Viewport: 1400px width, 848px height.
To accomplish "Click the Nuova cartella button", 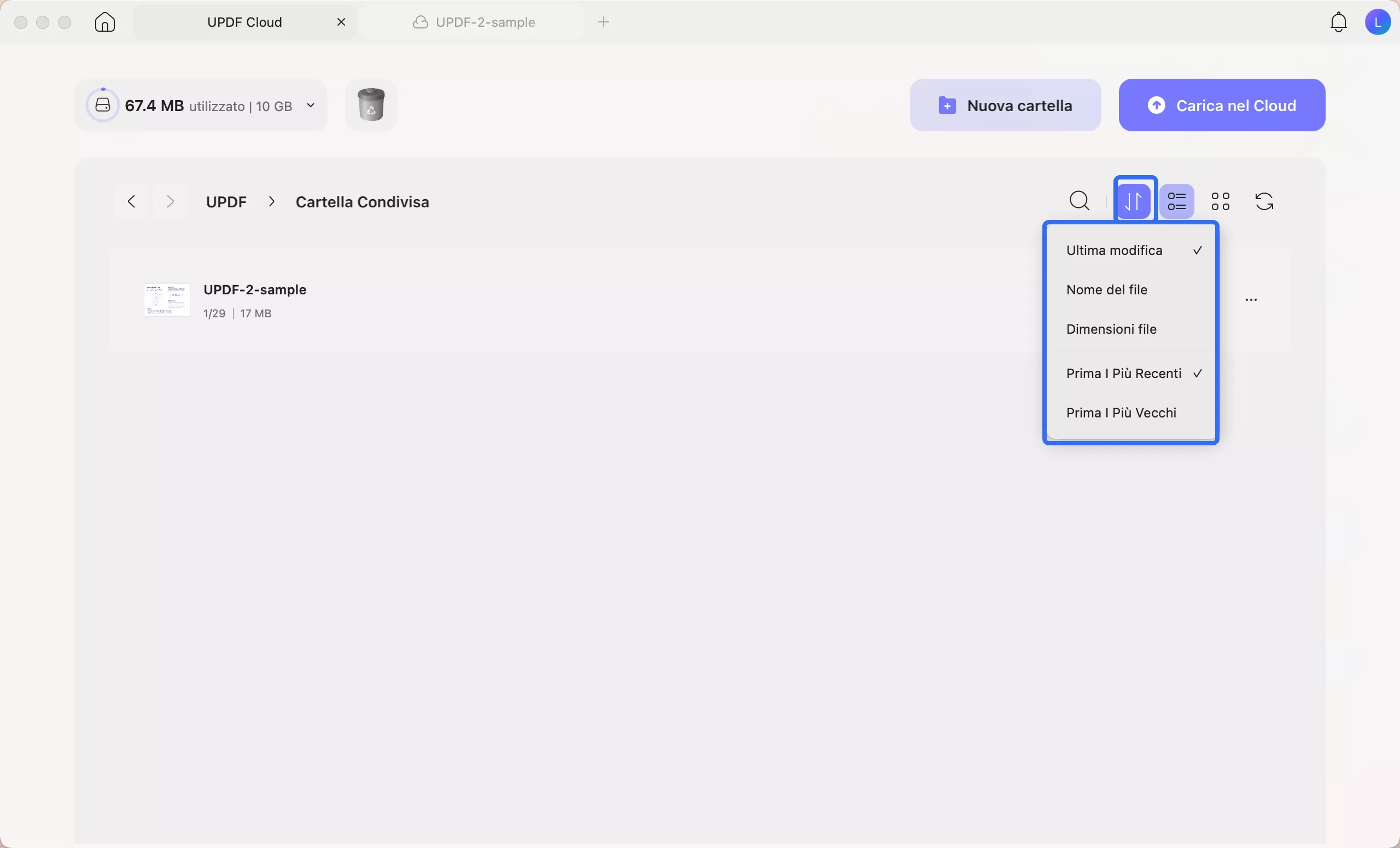I will point(1005,105).
